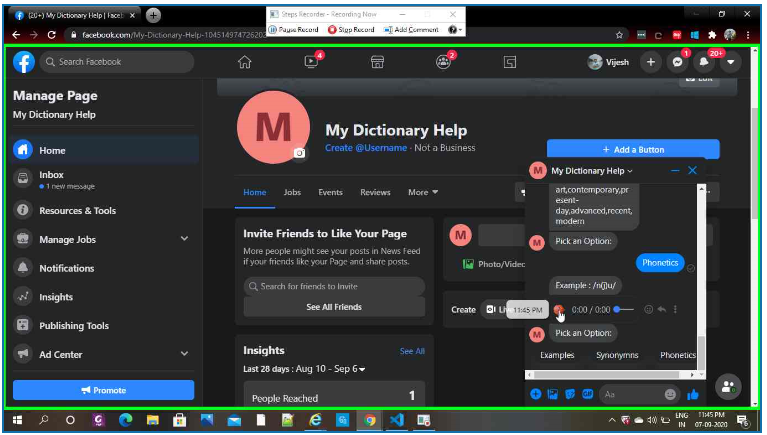Click the new message contacts bubble
Viewport: 767px width, 435px height.
click(x=728, y=387)
